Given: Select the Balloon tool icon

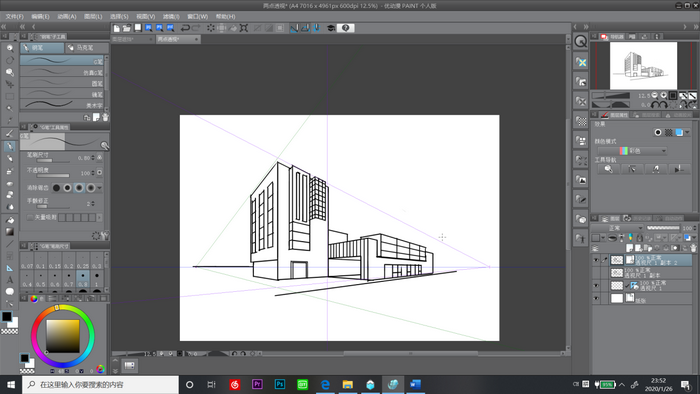Looking at the screenshot, I should (x=9, y=292).
